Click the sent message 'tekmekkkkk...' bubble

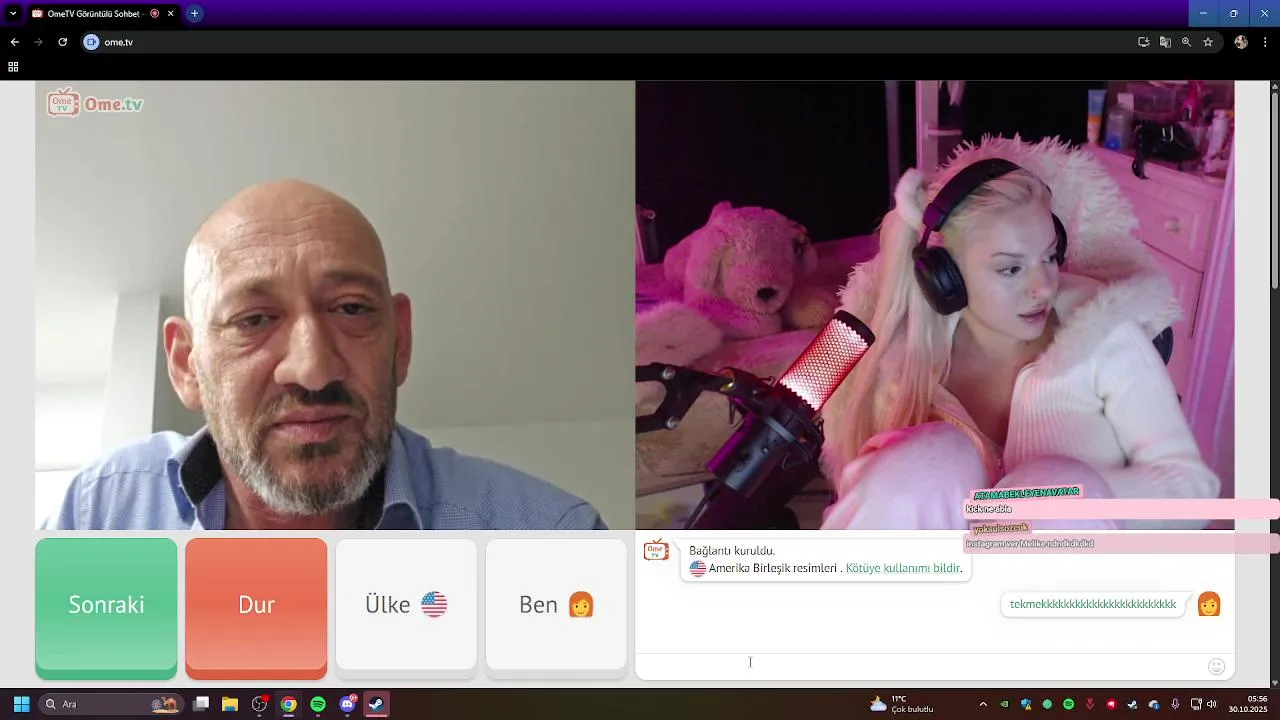tap(1093, 604)
